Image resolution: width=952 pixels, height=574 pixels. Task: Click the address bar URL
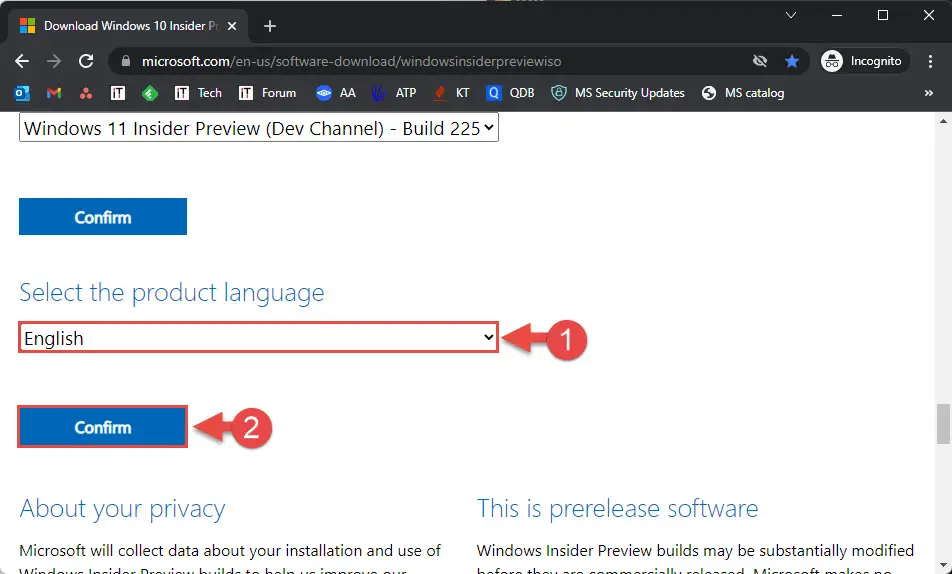point(351,61)
